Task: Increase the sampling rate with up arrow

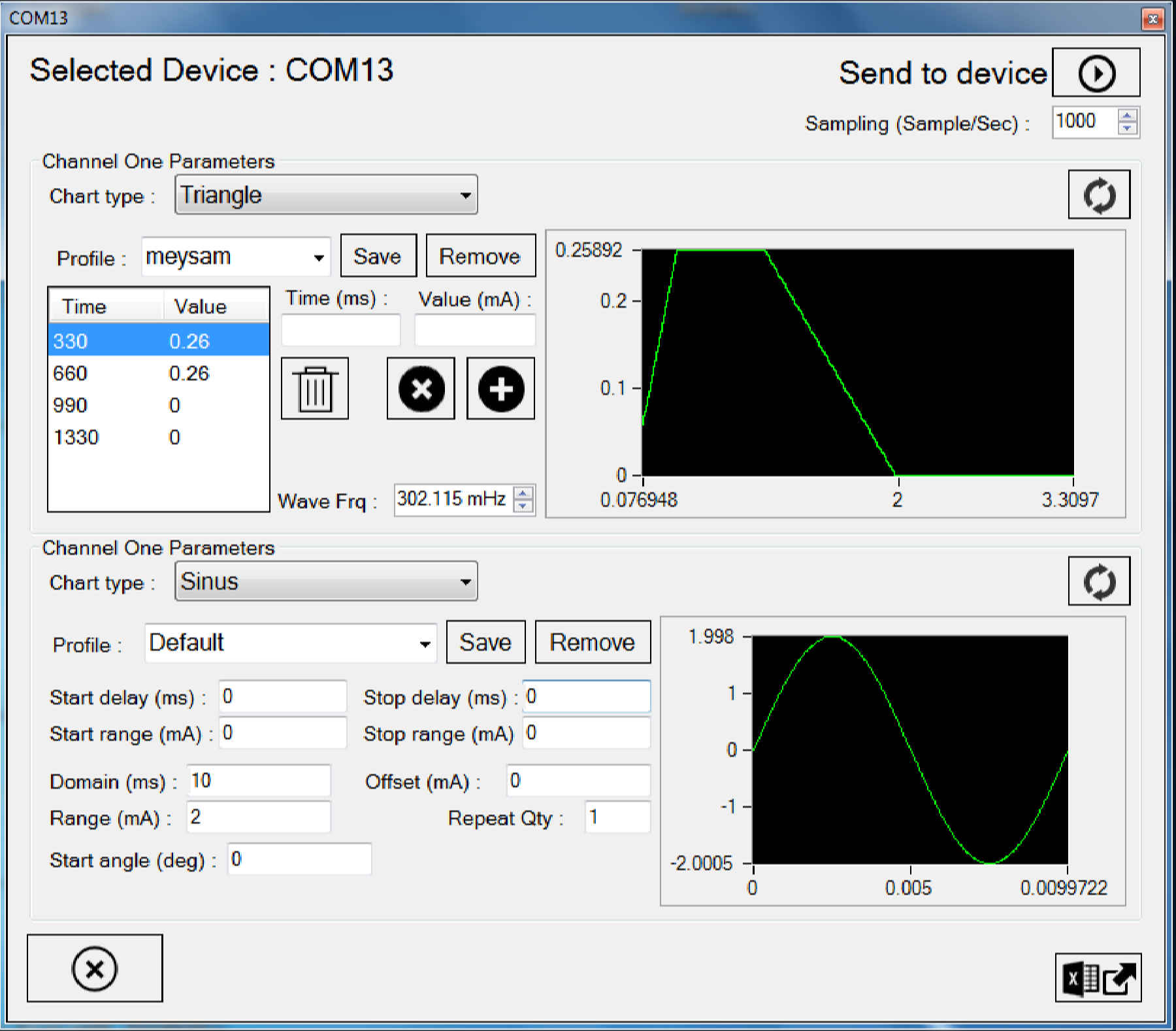Action: coord(1127,116)
